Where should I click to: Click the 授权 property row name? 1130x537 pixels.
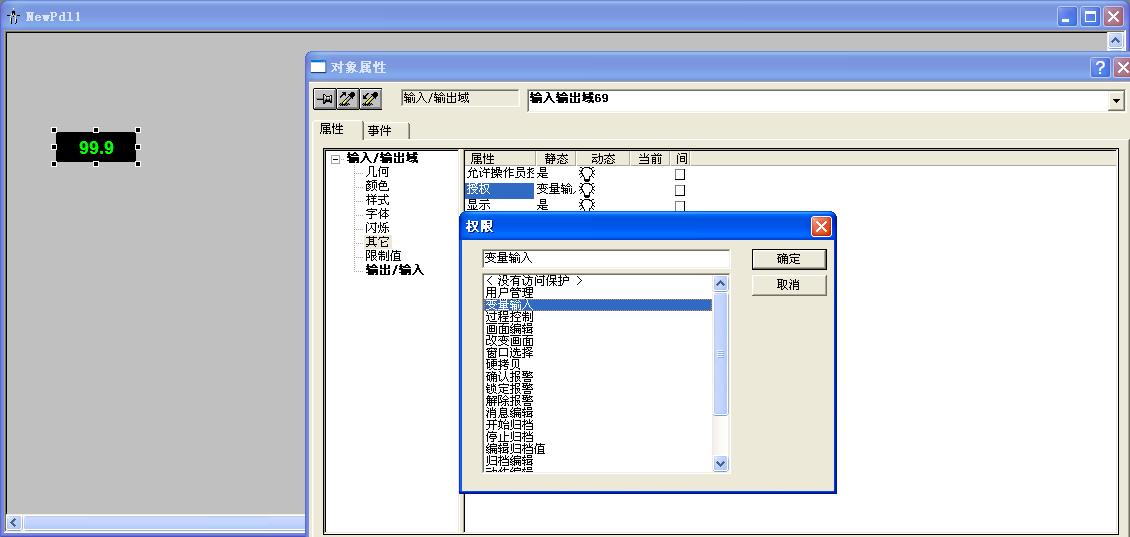pyautogui.click(x=499, y=190)
